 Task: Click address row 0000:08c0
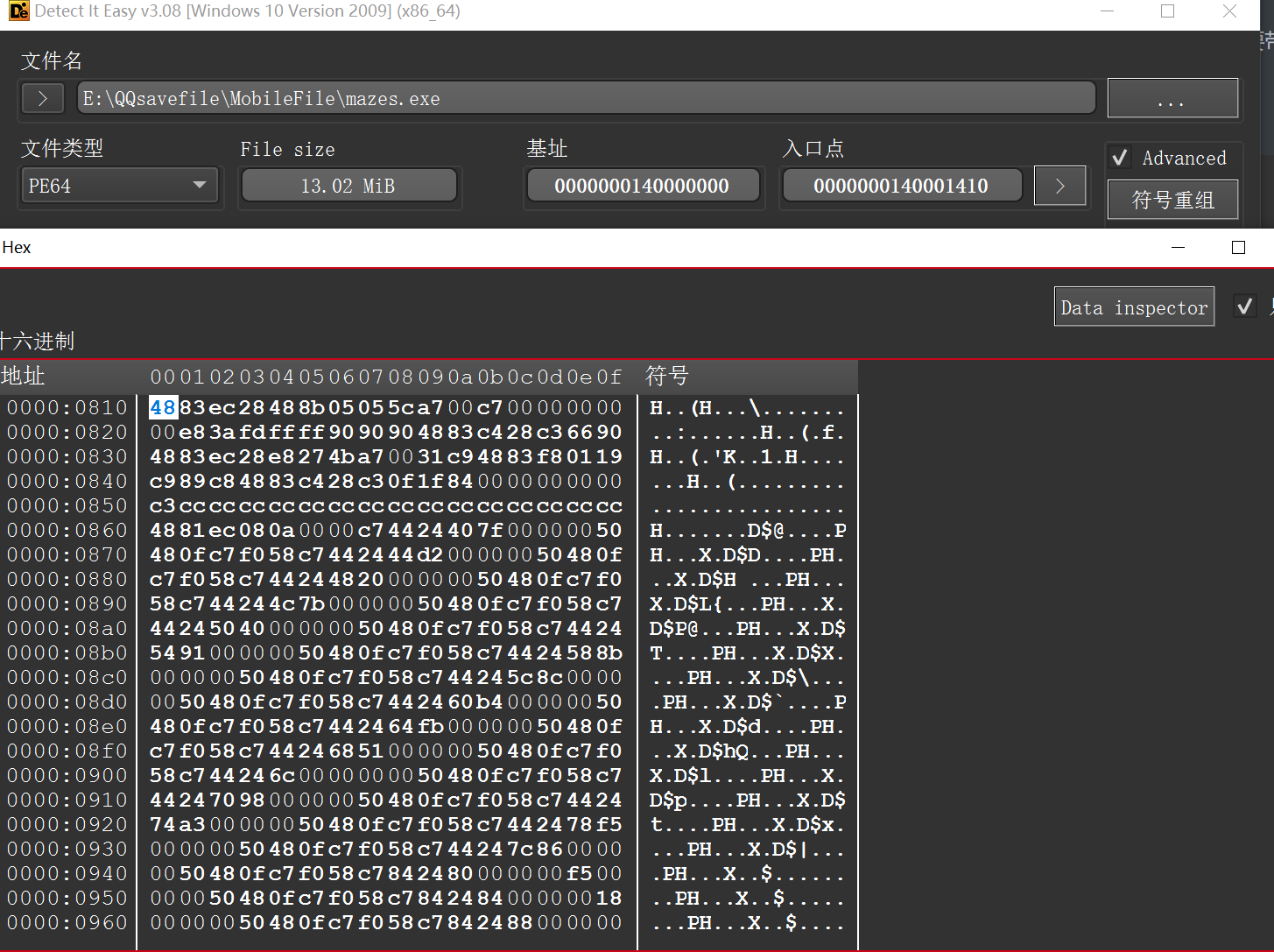click(x=67, y=677)
